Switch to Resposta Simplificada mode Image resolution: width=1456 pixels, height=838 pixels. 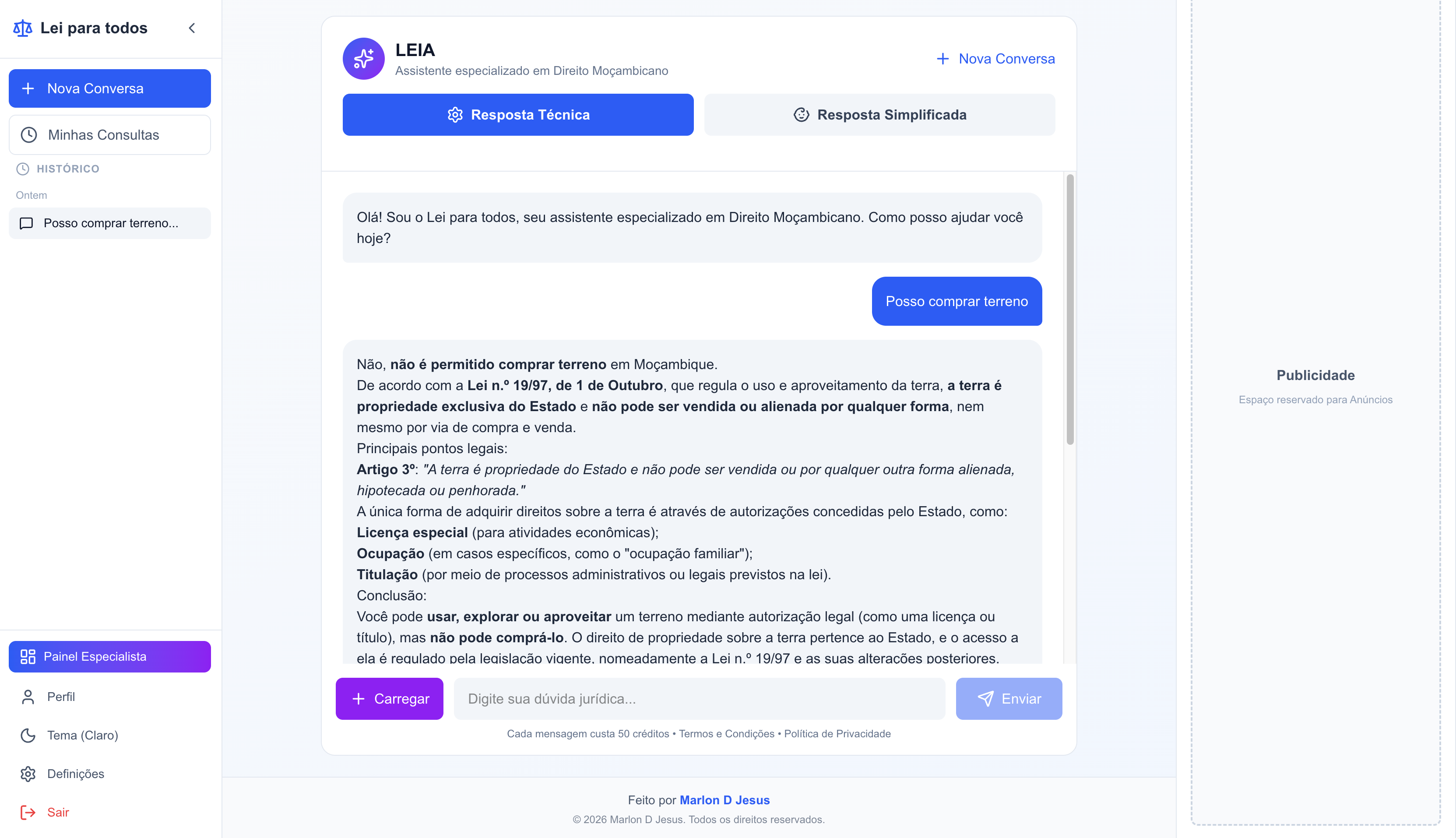coord(879,115)
